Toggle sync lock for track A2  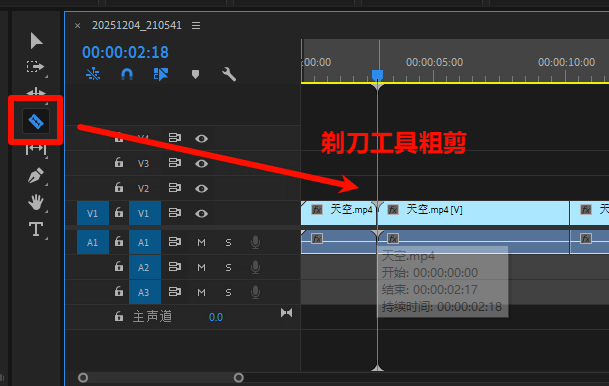click(x=174, y=267)
